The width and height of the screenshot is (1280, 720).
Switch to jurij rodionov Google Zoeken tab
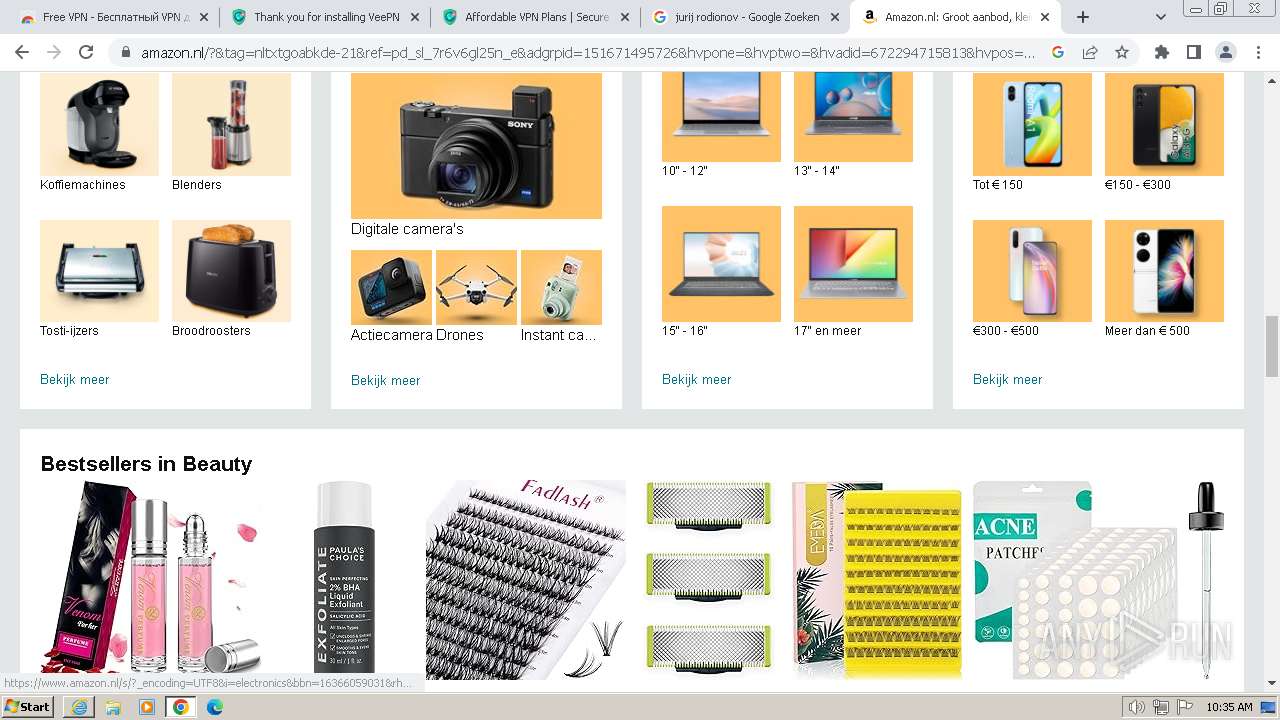(746, 17)
